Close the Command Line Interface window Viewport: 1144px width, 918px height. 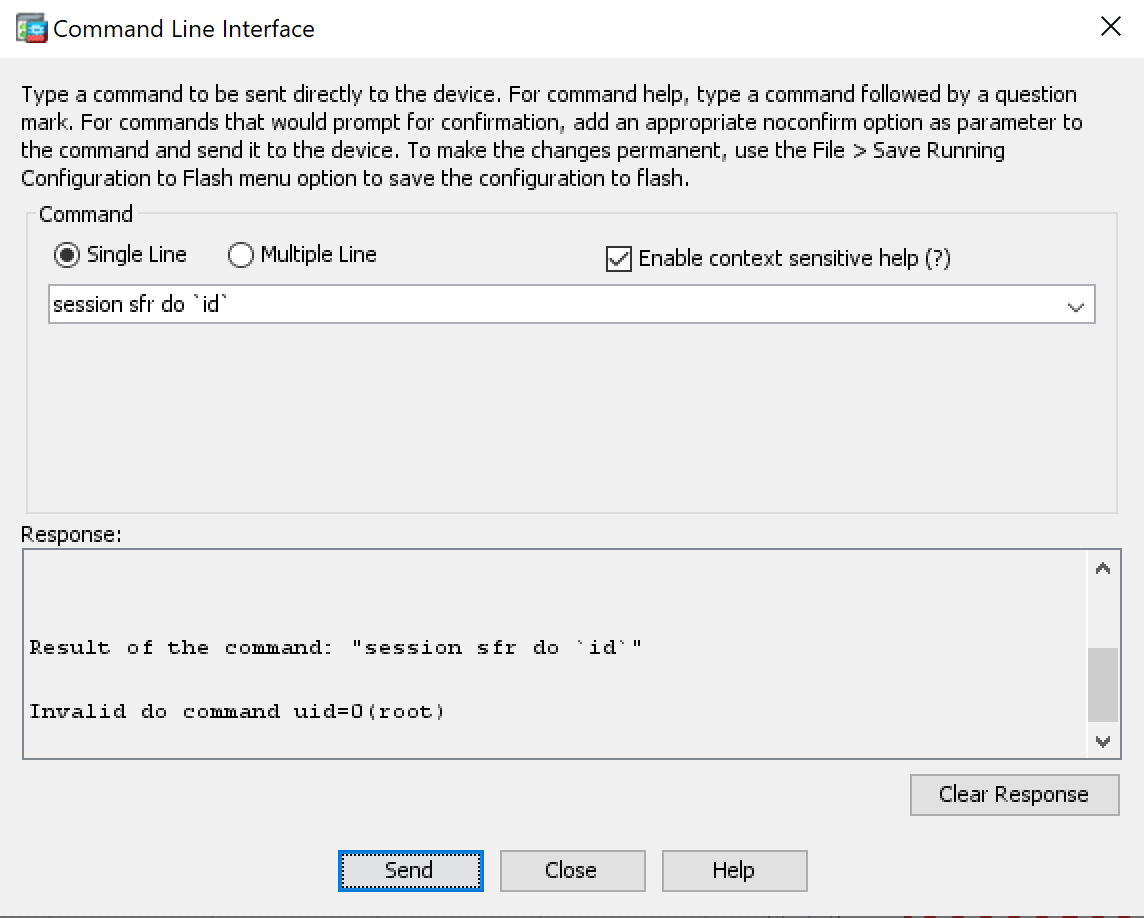1110,27
